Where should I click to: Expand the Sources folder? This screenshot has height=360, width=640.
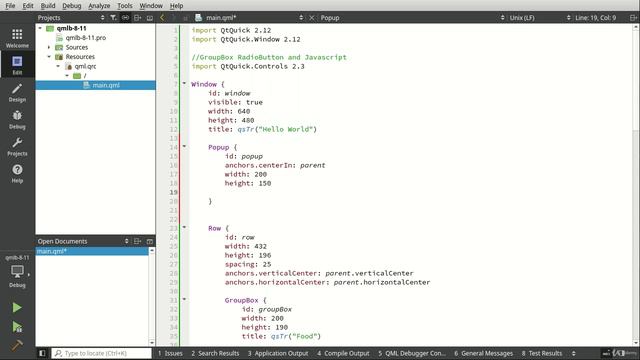tap(49, 47)
